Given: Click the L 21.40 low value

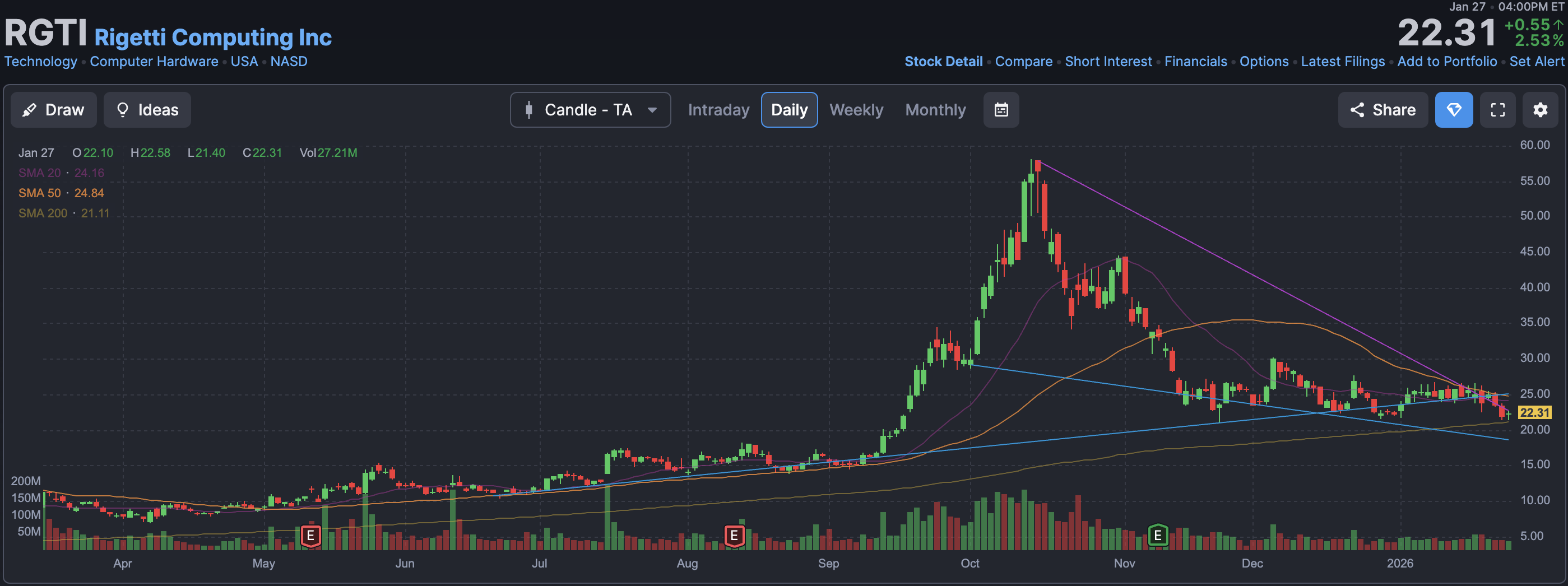Looking at the screenshot, I should click(x=206, y=153).
